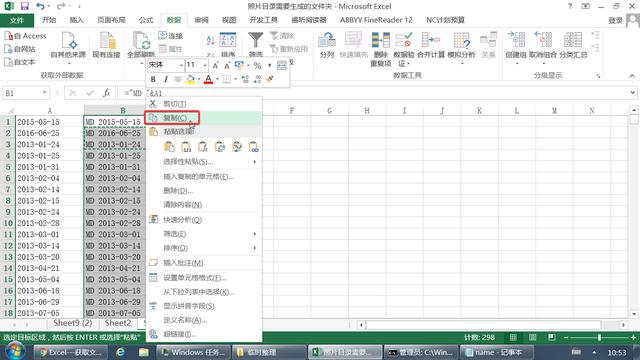This screenshot has height=360, width=640.
Task: Switch to Page Layout view in status bar
Action: click(533, 337)
